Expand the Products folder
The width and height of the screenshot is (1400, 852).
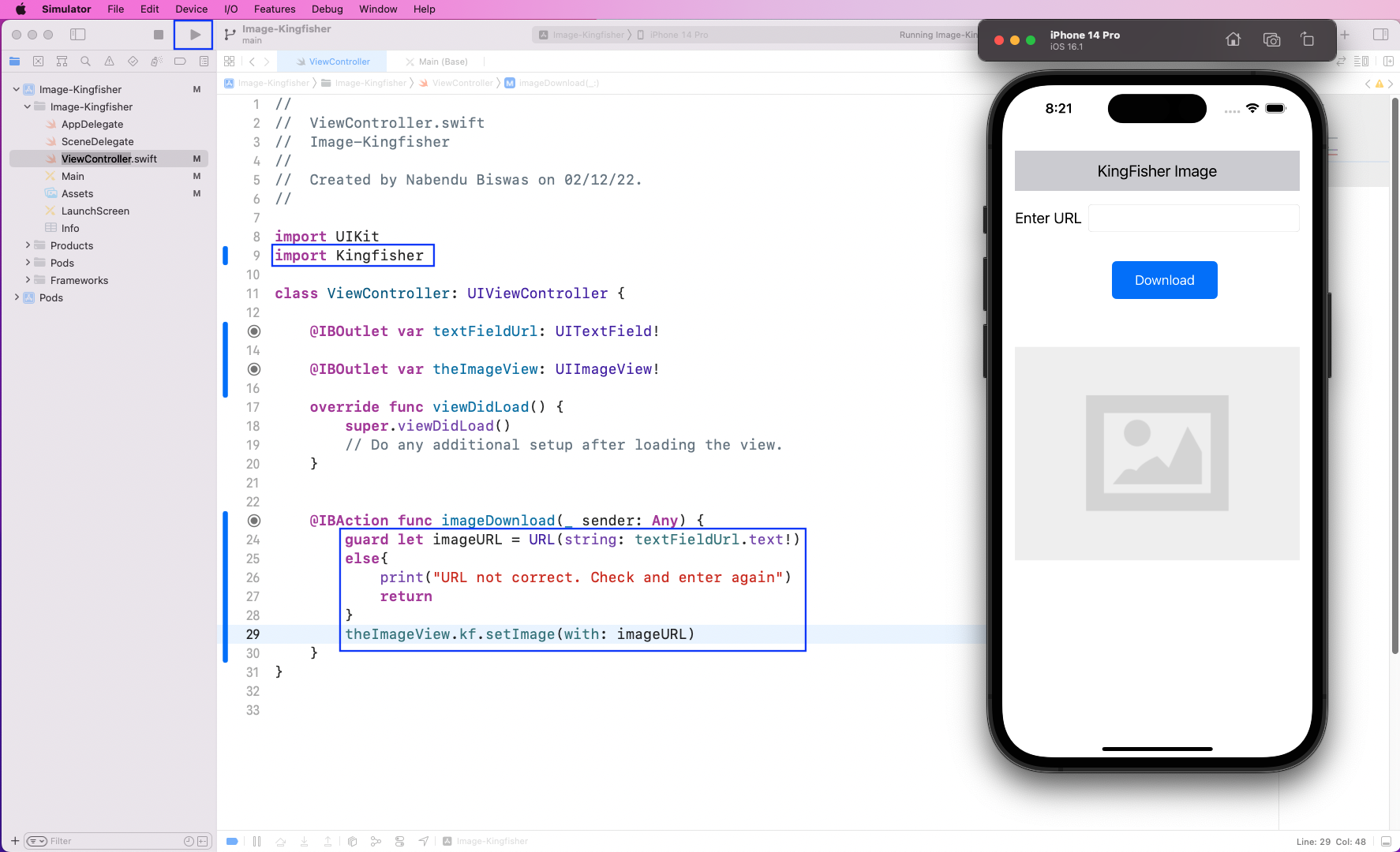(28, 245)
